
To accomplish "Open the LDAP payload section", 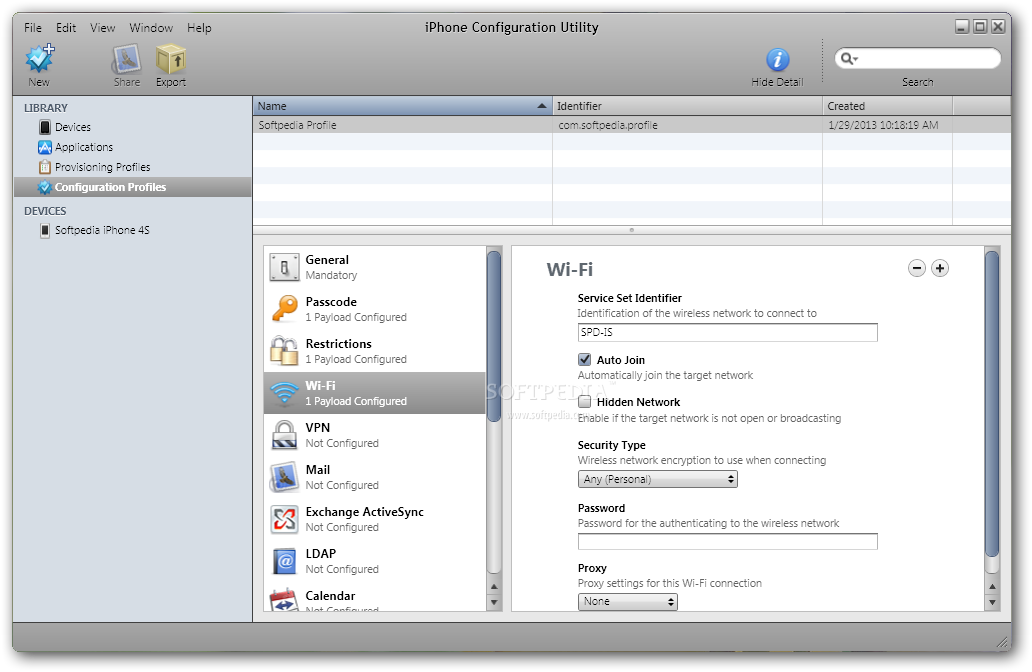I will click(x=374, y=561).
